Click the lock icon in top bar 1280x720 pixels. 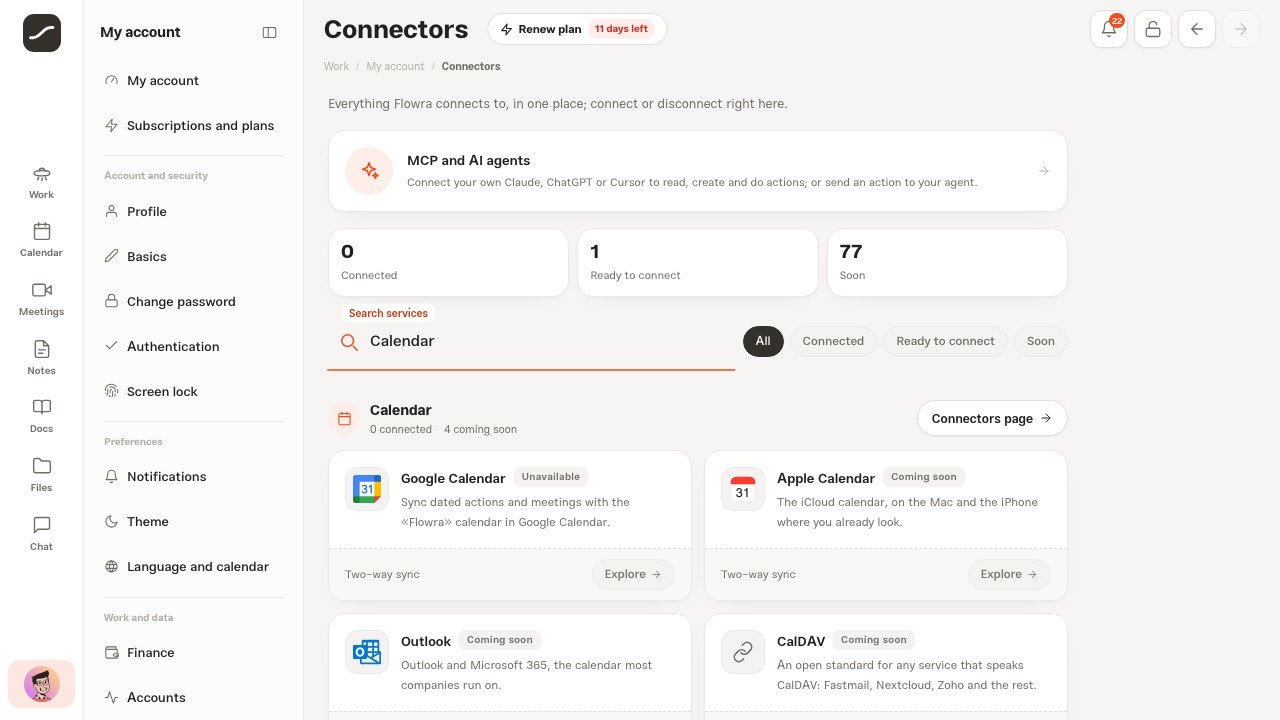point(1153,29)
